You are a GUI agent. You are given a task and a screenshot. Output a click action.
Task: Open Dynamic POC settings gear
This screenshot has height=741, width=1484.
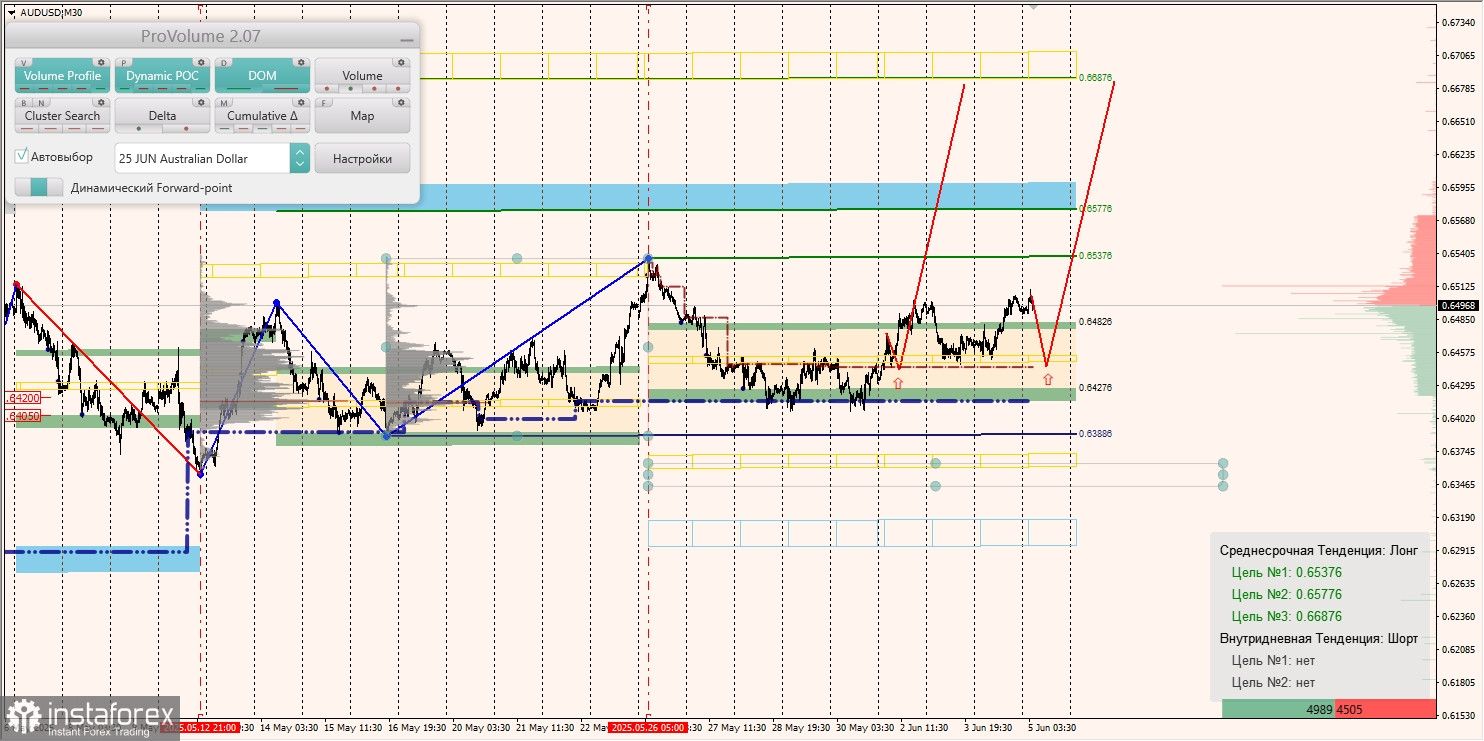tap(201, 62)
